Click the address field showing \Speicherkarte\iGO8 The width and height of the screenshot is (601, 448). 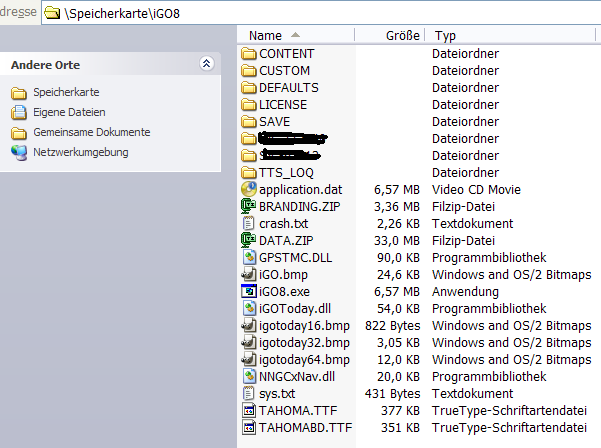pos(321,13)
